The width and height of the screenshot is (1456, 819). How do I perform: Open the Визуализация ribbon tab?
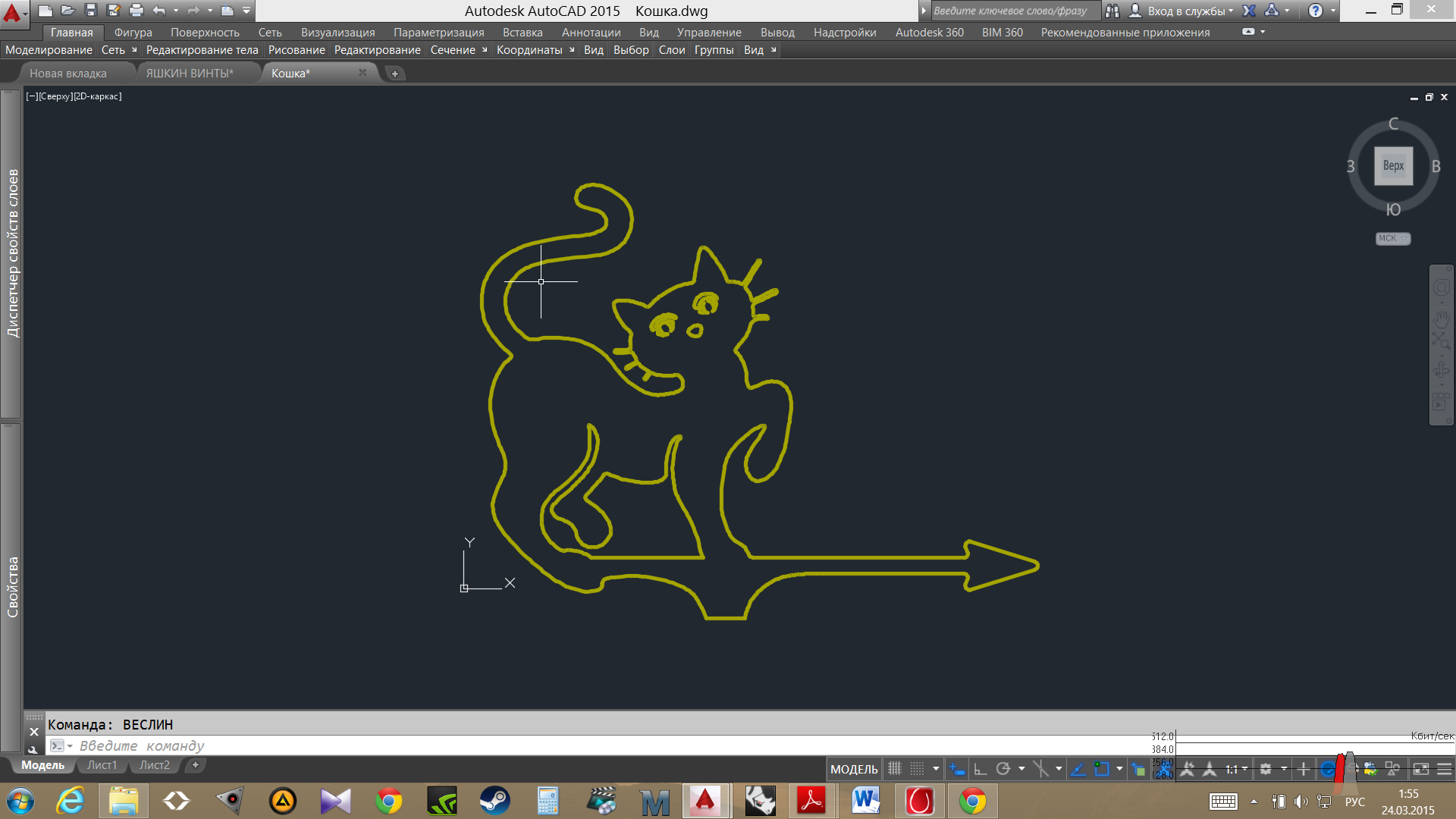pos(337,32)
